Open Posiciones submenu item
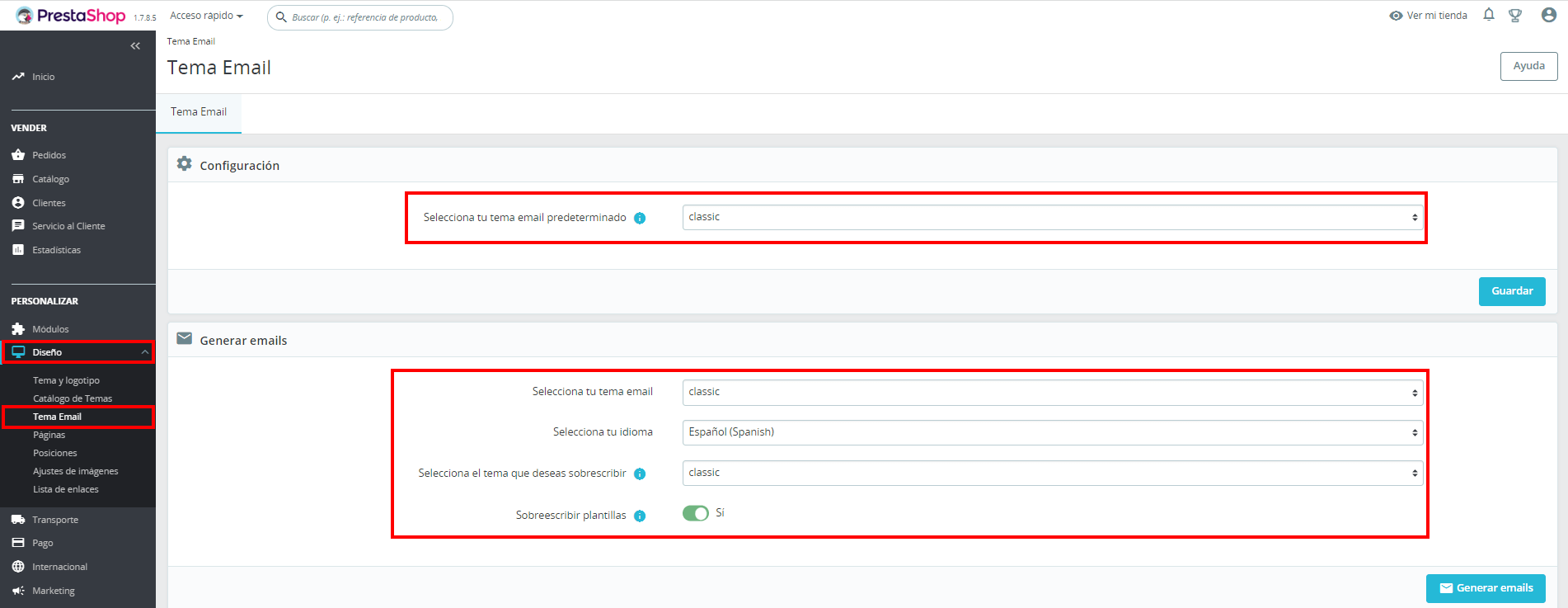The height and width of the screenshot is (608, 1568). [54, 453]
